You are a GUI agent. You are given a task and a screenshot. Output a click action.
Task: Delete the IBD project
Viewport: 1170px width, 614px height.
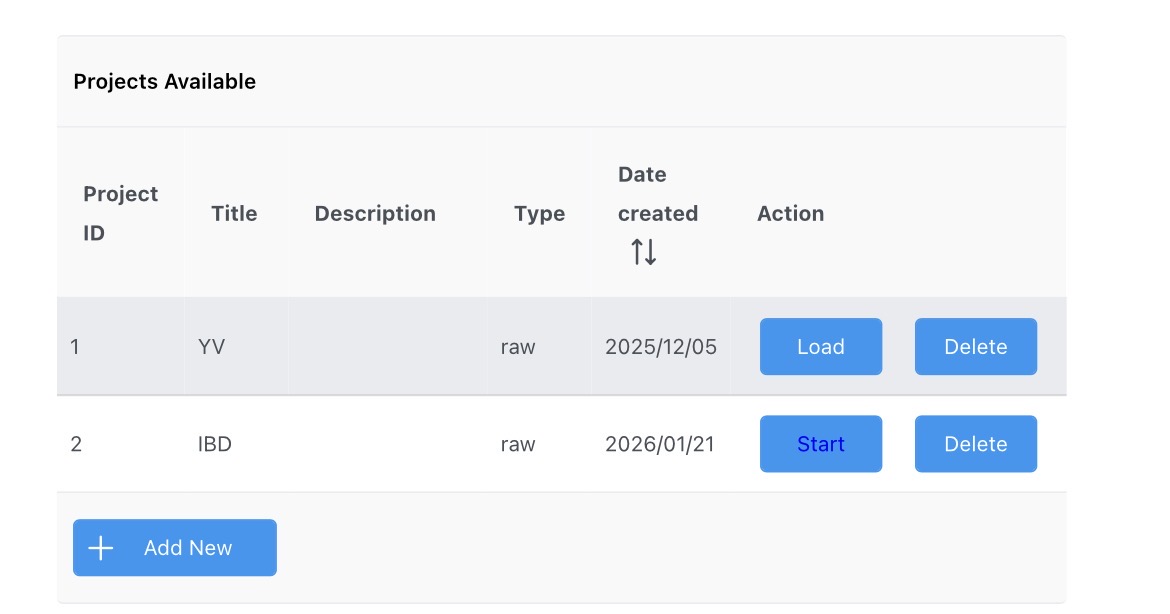pyautogui.click(x=975, y=444)
